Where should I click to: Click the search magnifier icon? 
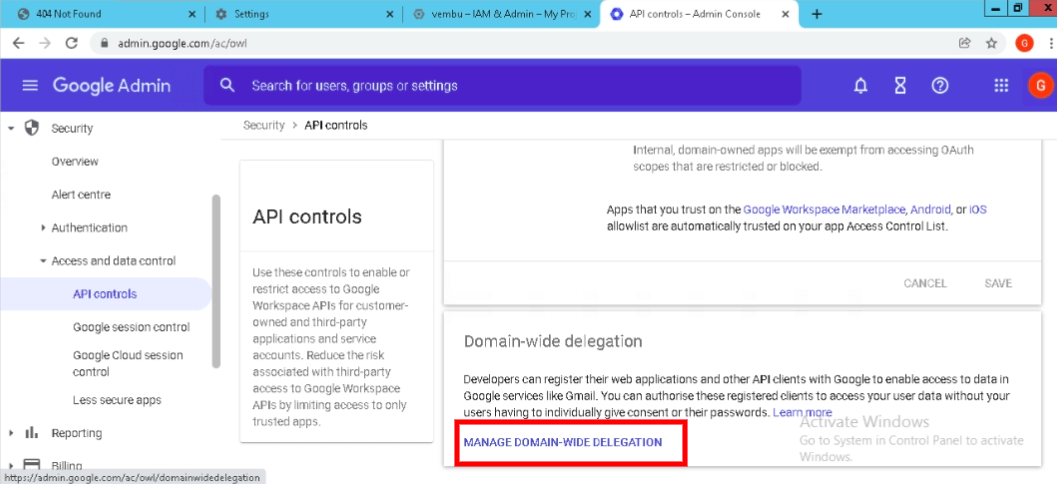(x=227, y=86)
